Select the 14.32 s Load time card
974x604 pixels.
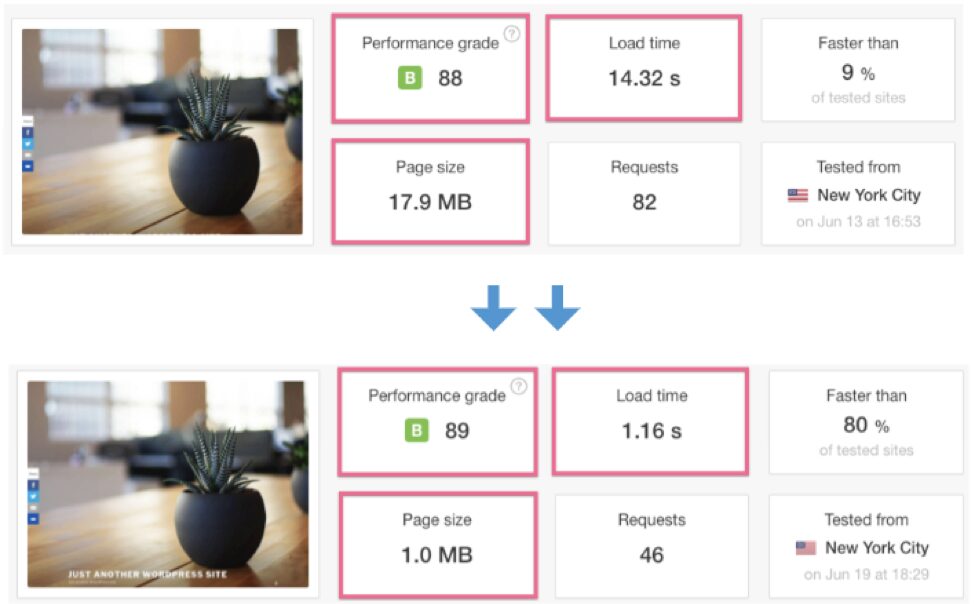644,68
